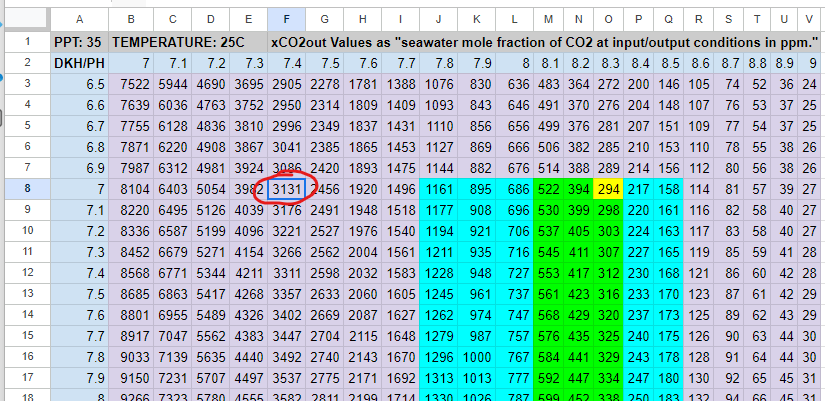Click the yellow highlighted cell 294

coord(608,188)
